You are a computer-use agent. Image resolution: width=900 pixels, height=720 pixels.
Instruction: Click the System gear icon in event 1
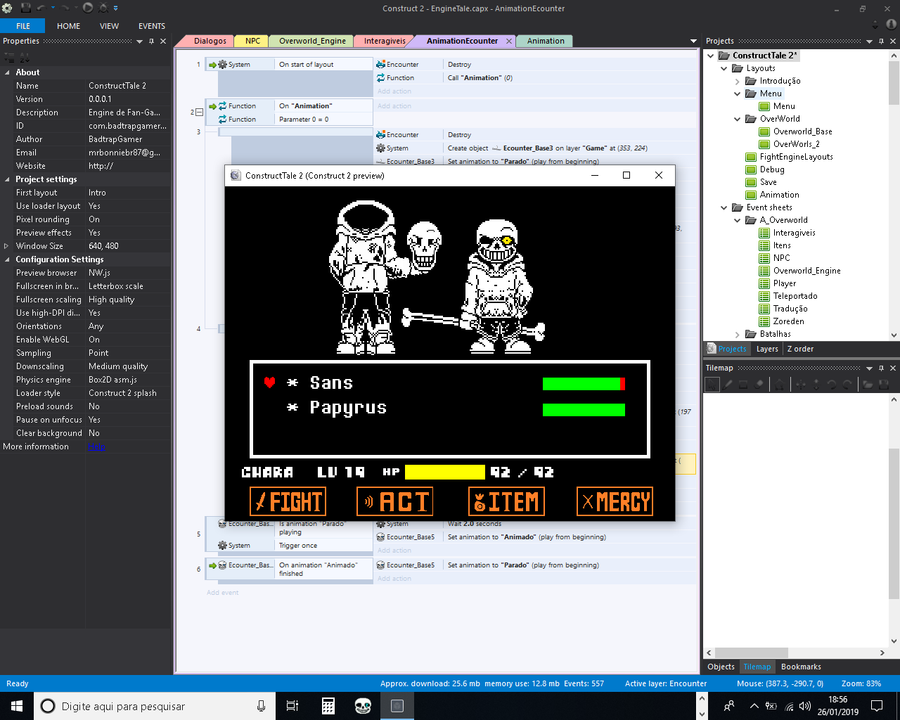pyautogui.click(x=222, y=64)
